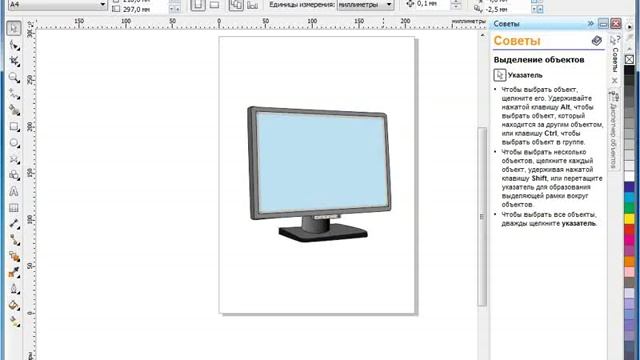This screenshot has height=360, width=640.
Task: Click the ruler origin corner box
Action: coord(31,24)
